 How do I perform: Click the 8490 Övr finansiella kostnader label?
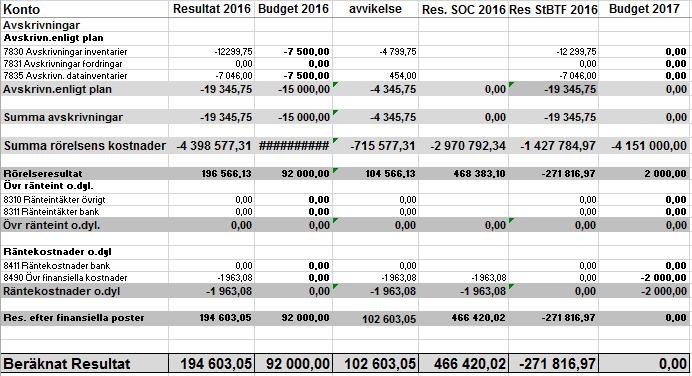(x=65, y=278)
